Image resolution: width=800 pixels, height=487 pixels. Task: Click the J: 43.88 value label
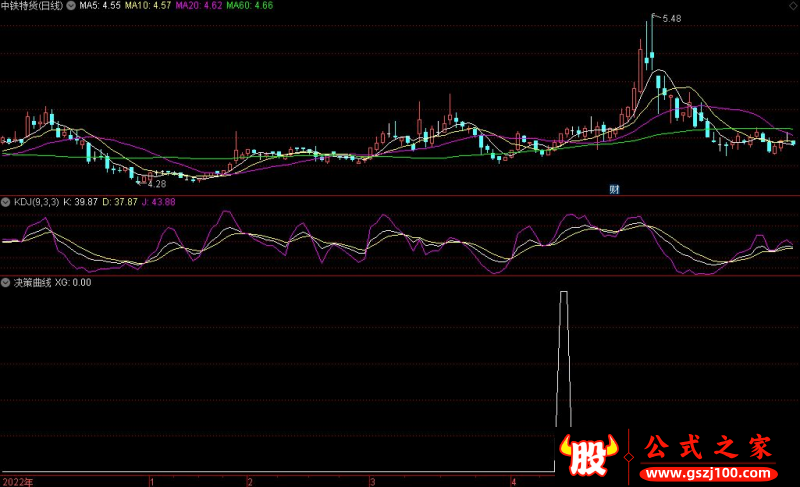(158, 202)
